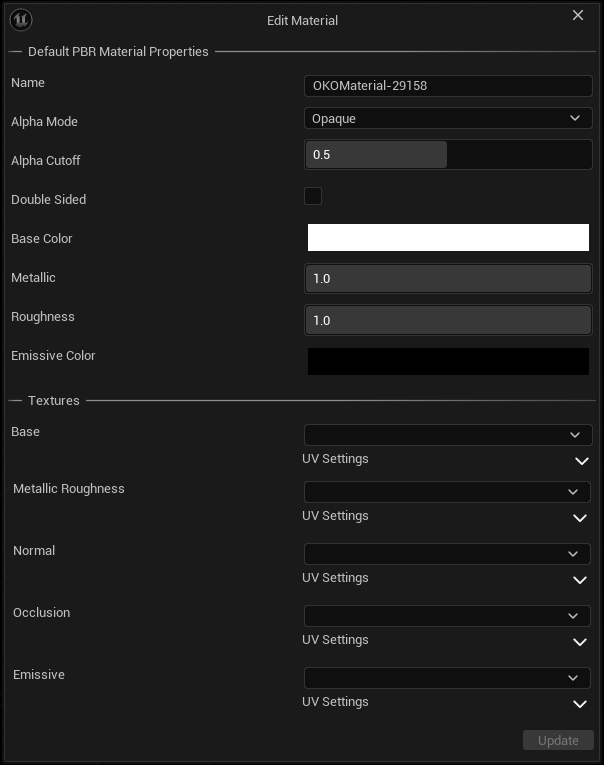Toggle the Double Sided checkbox
The image size is (604, 765).
(x=313, y=196)
